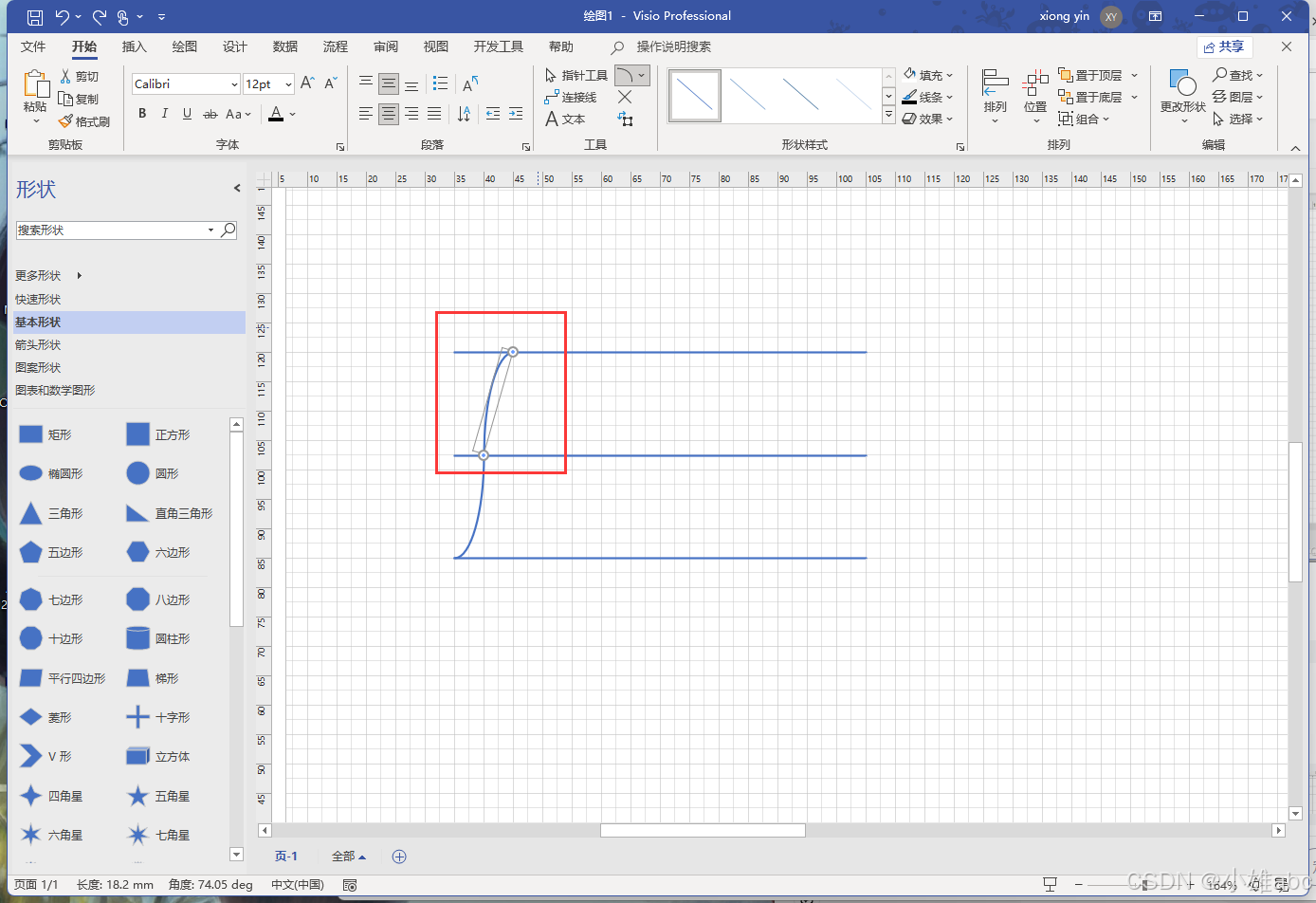The image size is (1316, 903).
Task: Click the decrease indent icon
Action: pos(493,114)
